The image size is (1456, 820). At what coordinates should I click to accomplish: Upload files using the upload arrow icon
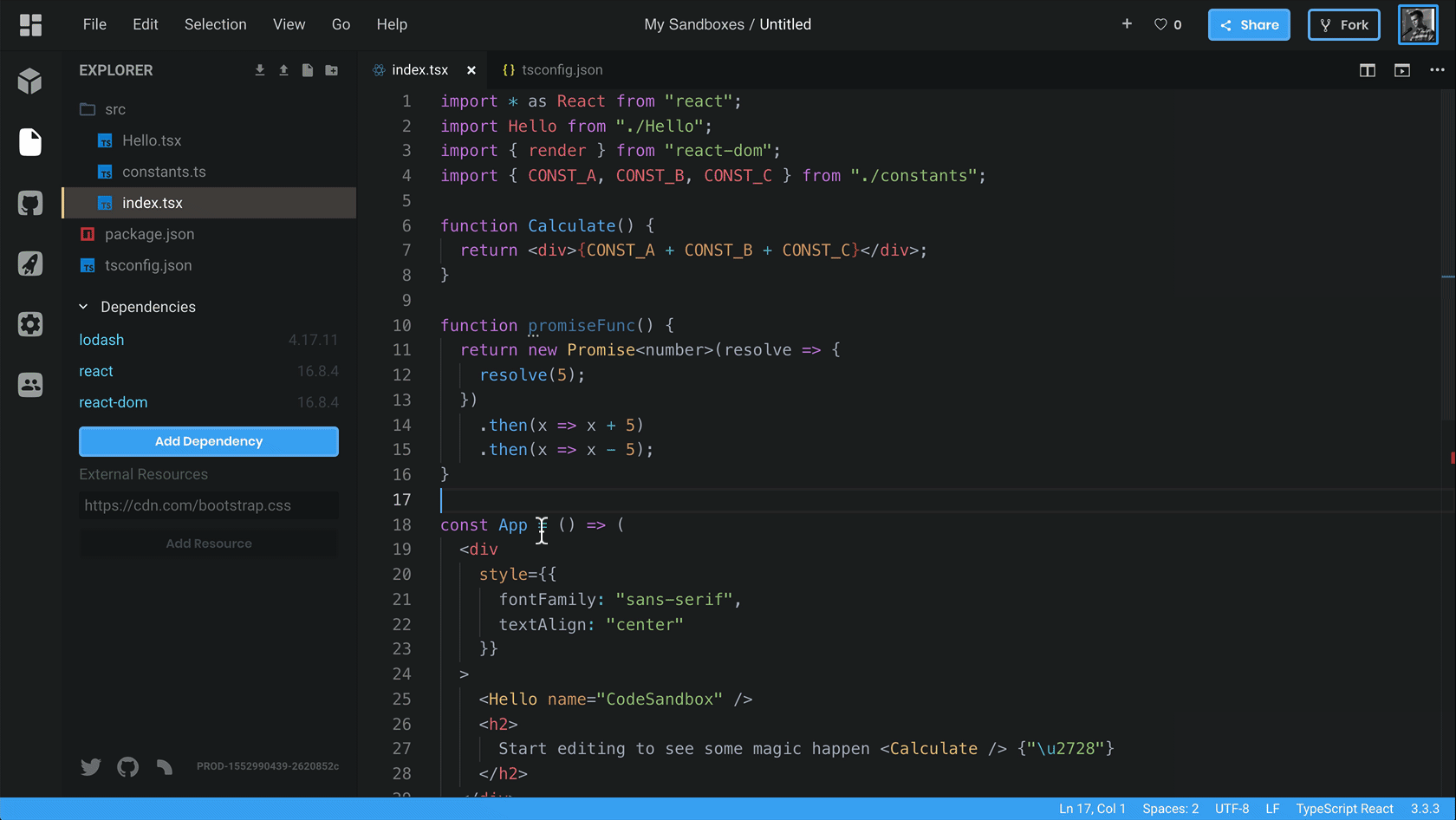283,70
